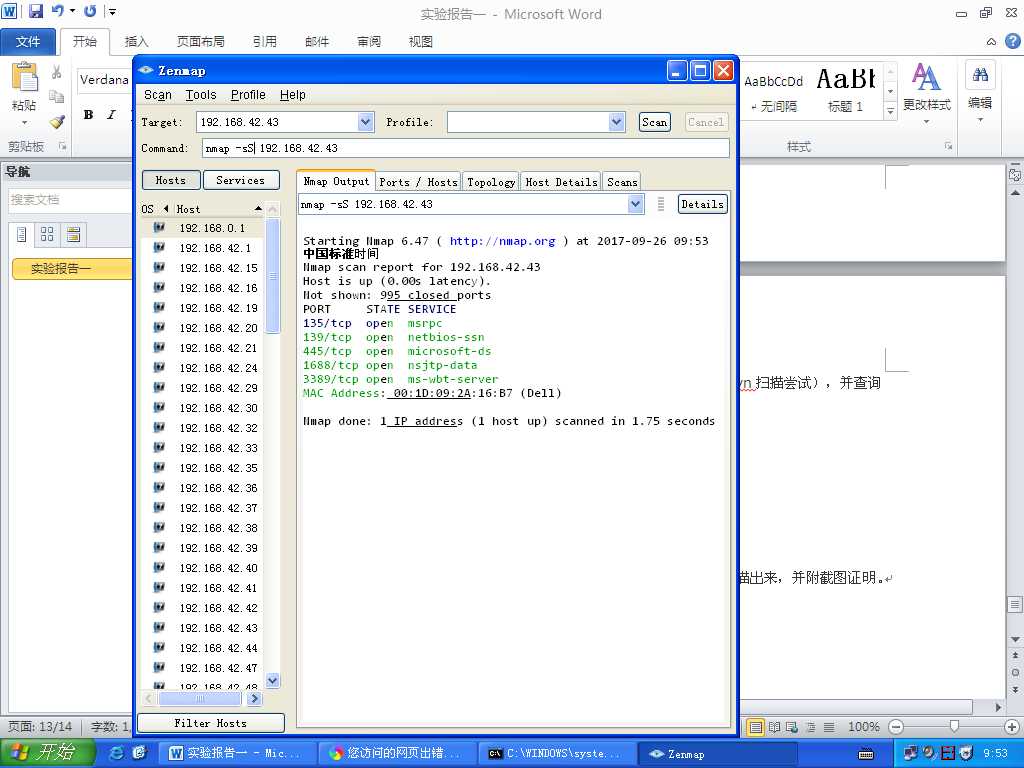Screen dimensions: 1024x768
Task: Open Zenmap Scan menu
Action: click(157, 95)
